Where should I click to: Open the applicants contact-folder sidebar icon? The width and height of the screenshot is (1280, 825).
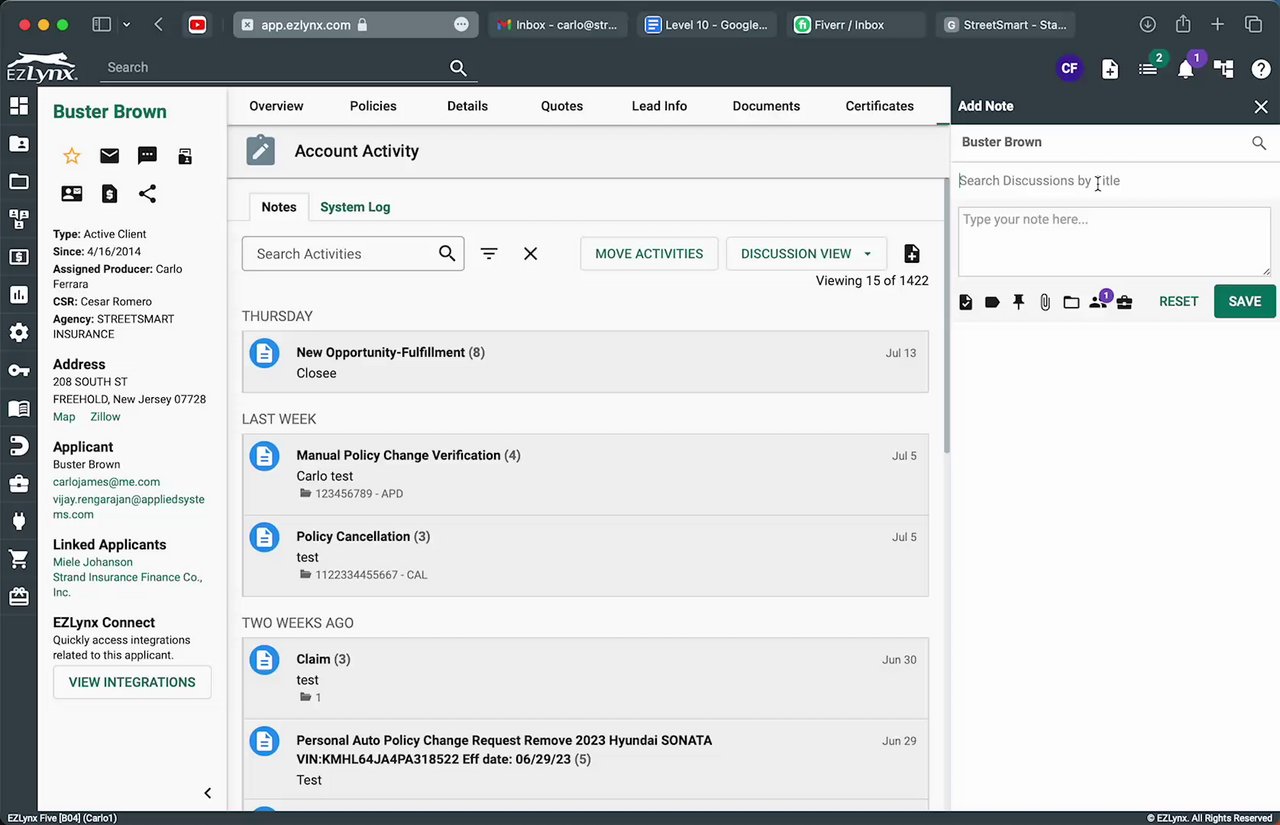pyautogui.click(x=19, y=144)
